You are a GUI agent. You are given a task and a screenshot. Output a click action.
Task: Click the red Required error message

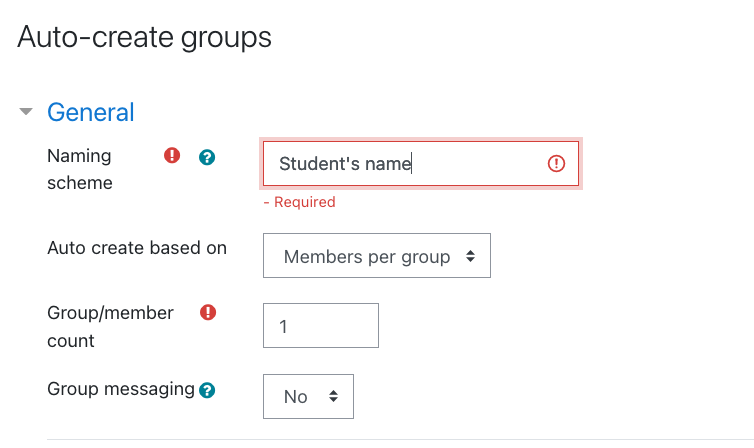point(300,202)
